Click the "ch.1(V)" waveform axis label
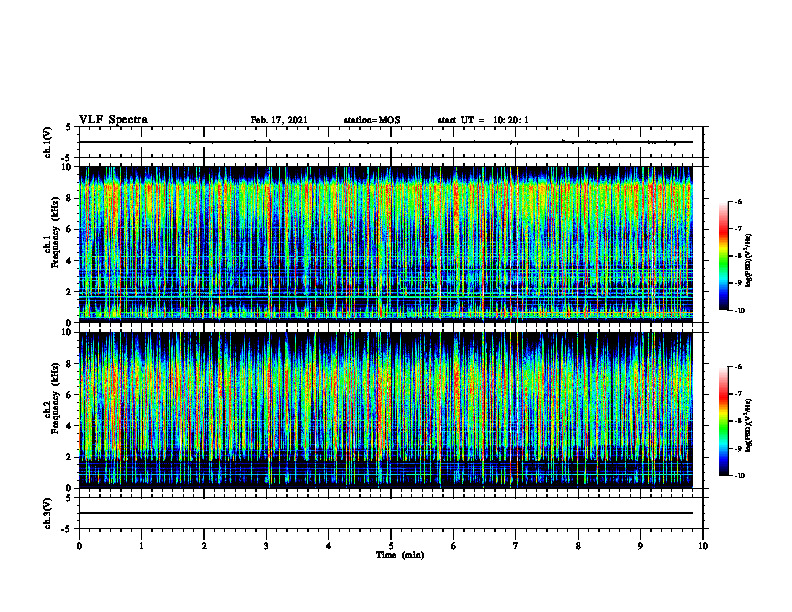The height and width of the screenshot is (612, 792). tap(48, 142)
